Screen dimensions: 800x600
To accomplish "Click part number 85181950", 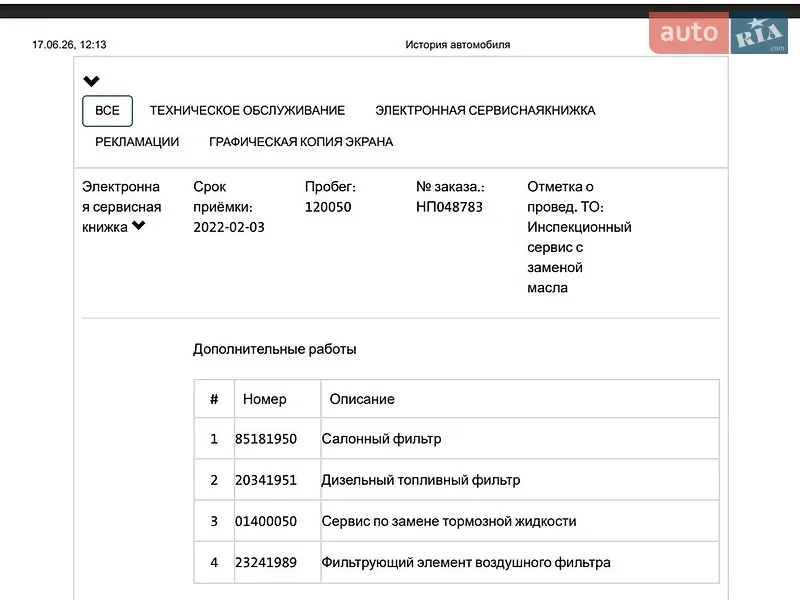I will pyautogui.click(x=266, y=439).
